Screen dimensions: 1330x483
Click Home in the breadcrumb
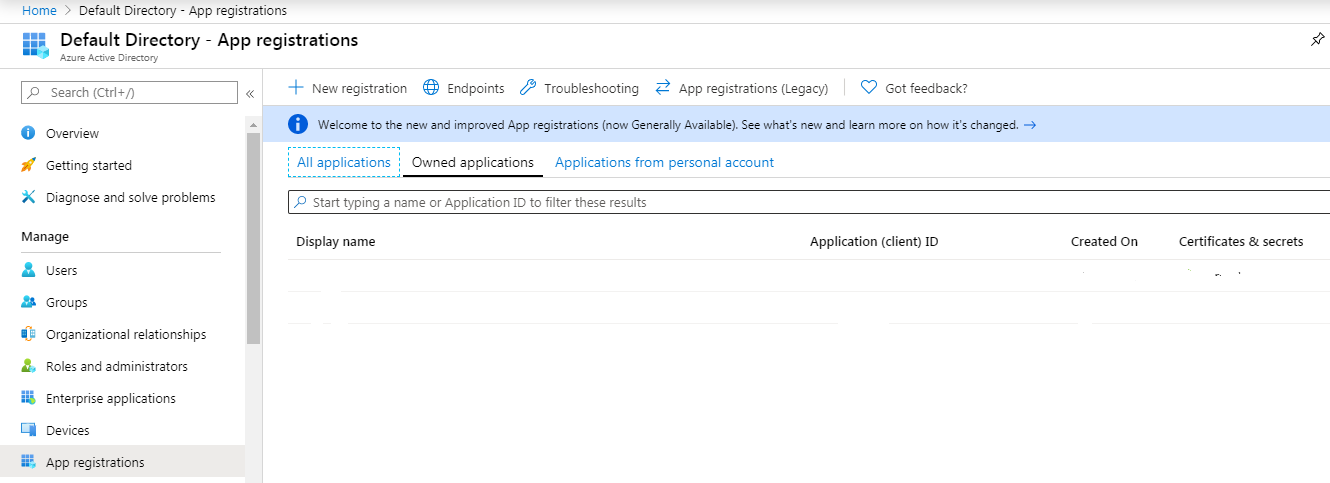[39, 10]
